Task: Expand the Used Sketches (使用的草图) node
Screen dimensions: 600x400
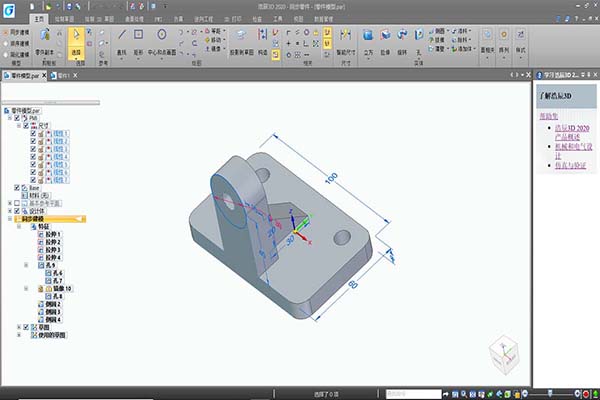Action: tap(19, 335)
